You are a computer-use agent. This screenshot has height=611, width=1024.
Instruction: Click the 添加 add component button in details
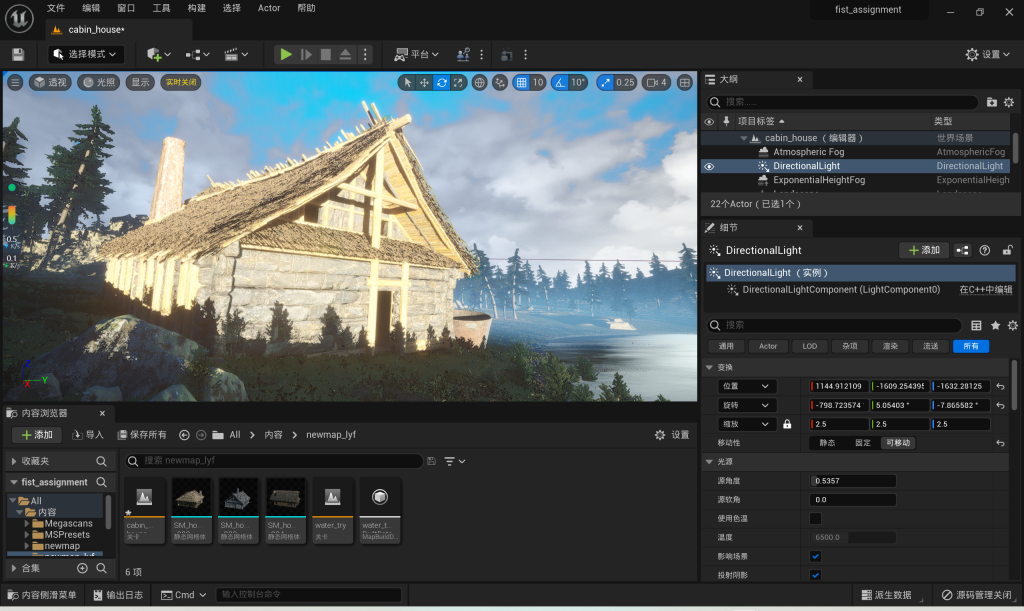pyautogui.click(x=924, y=250)
